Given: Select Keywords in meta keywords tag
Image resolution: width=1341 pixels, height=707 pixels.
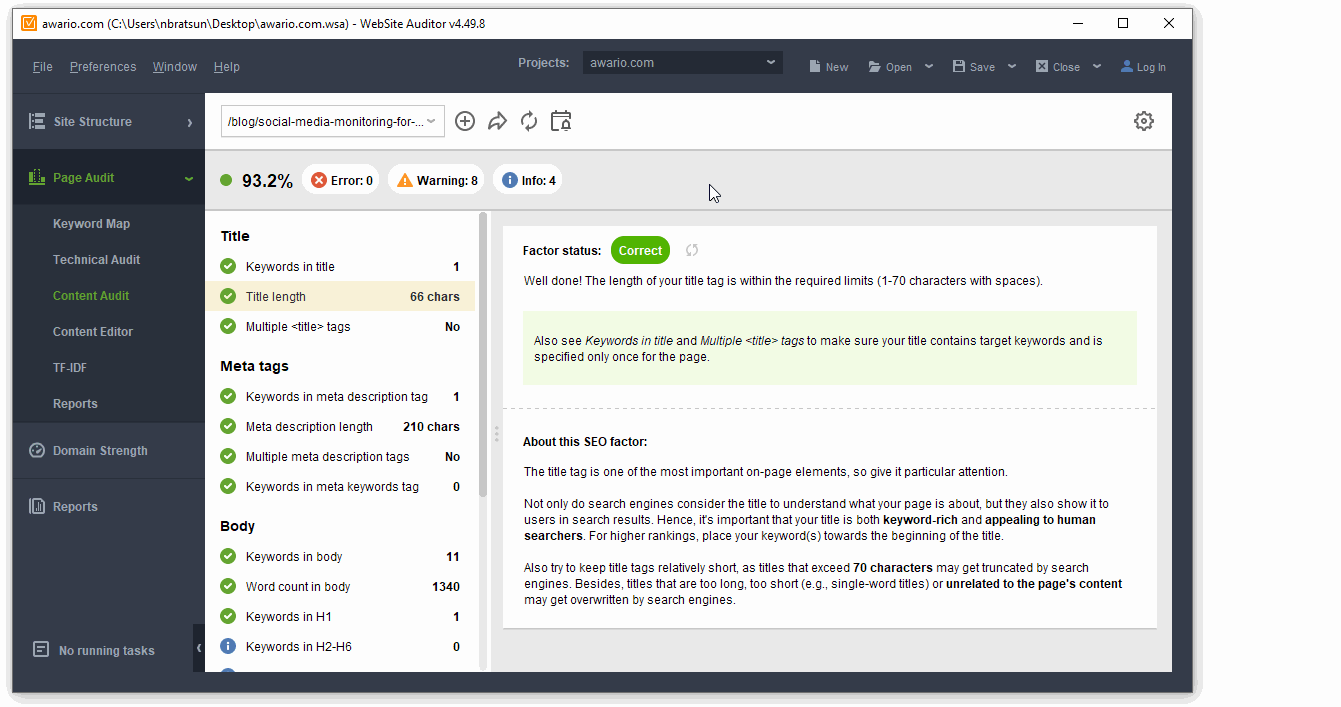Looking at the screenshot, I should [x=340, y=487].
